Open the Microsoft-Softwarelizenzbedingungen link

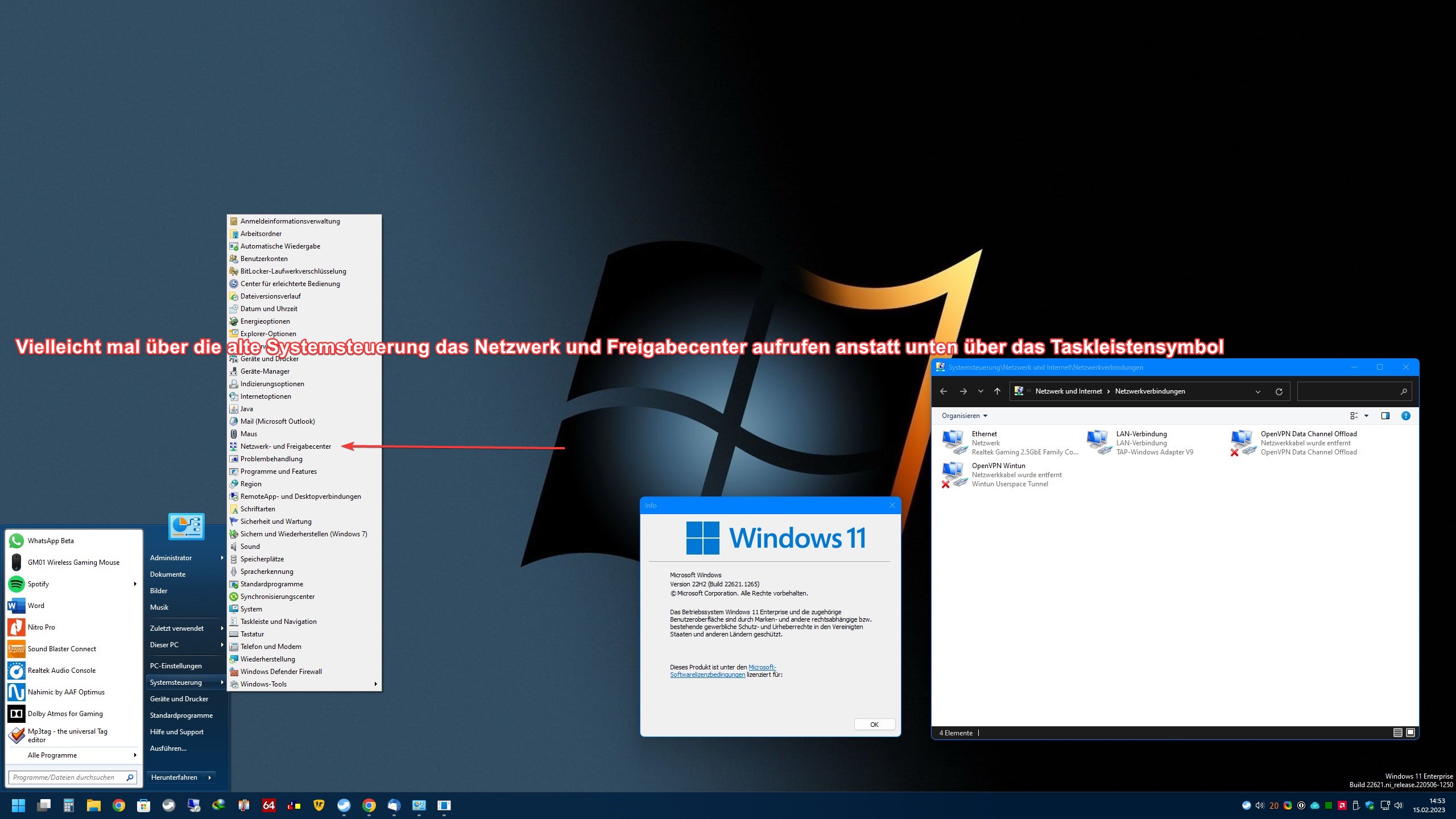click(x=723, y=671)
